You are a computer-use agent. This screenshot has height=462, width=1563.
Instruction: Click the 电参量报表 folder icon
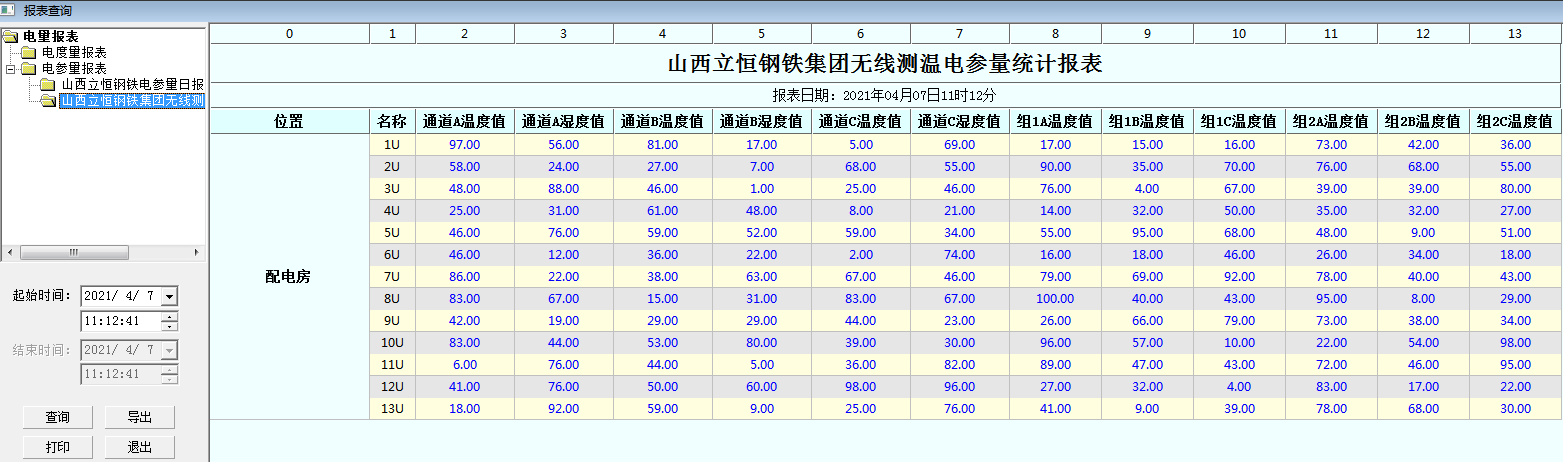pos(28,68)
